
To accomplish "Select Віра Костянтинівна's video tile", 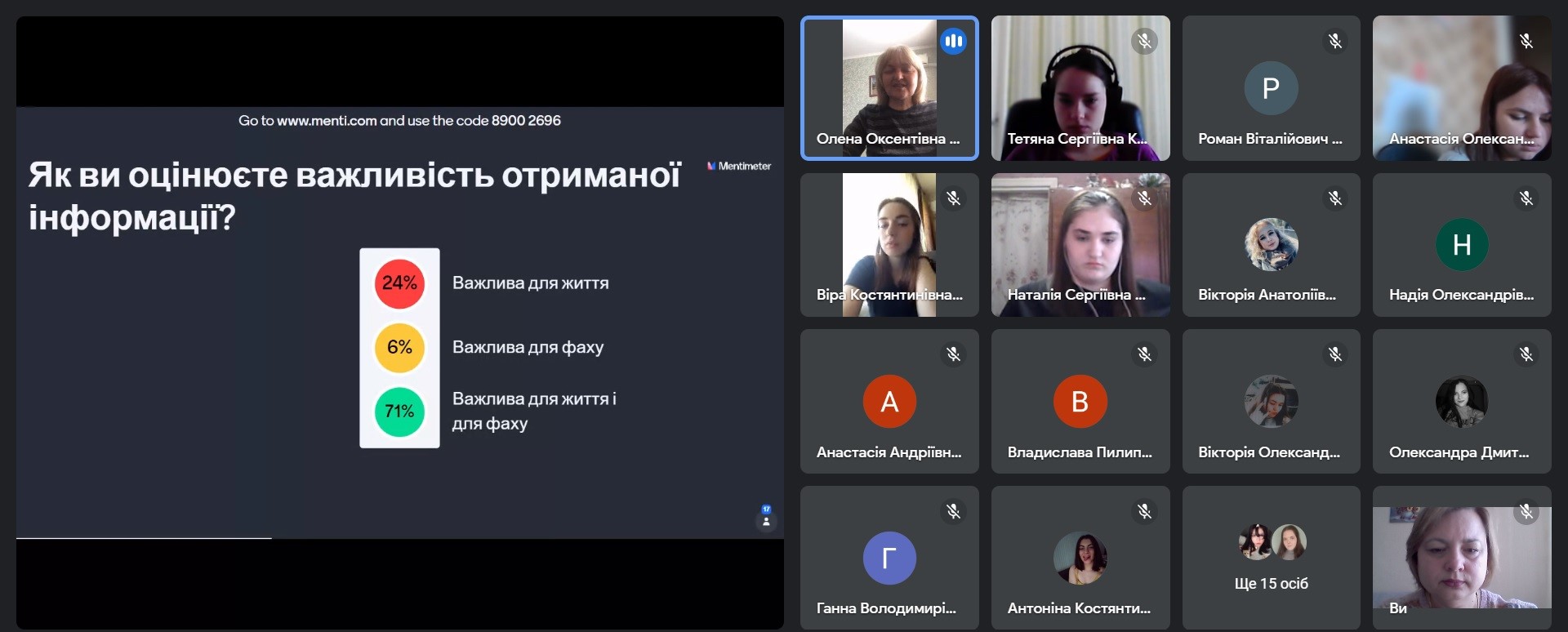I will pos(889,245).
